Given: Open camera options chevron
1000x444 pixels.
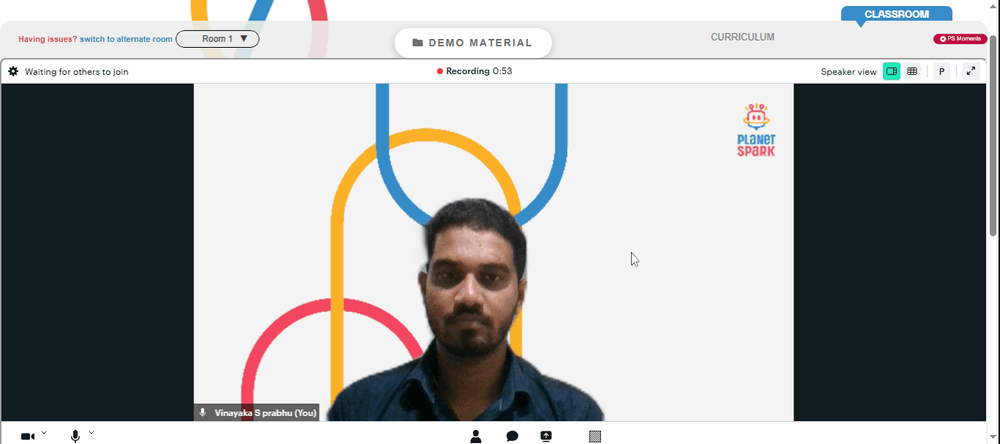Looking at the screenshot, I should (x=44, y=433).
